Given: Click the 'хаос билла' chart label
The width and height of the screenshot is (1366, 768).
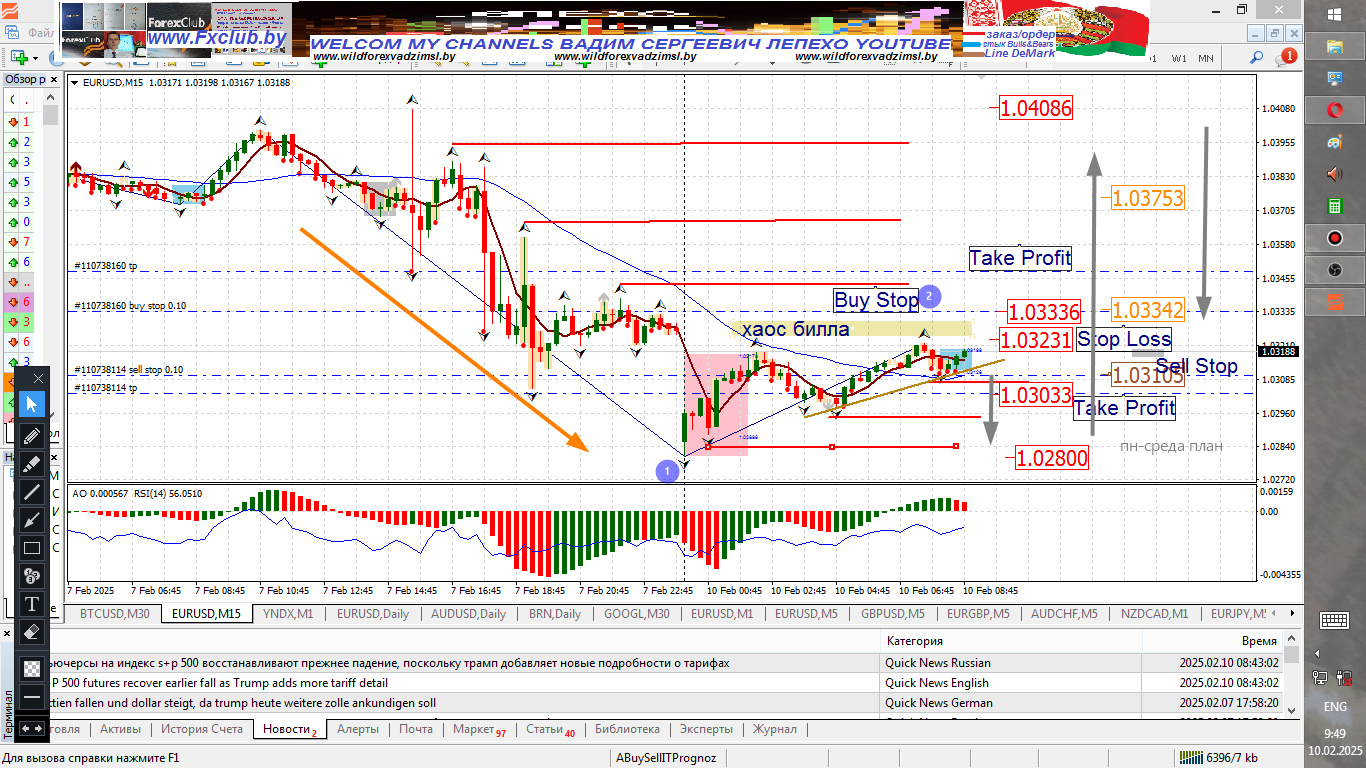Looking at the screenshot, I should tap(796, 329).
